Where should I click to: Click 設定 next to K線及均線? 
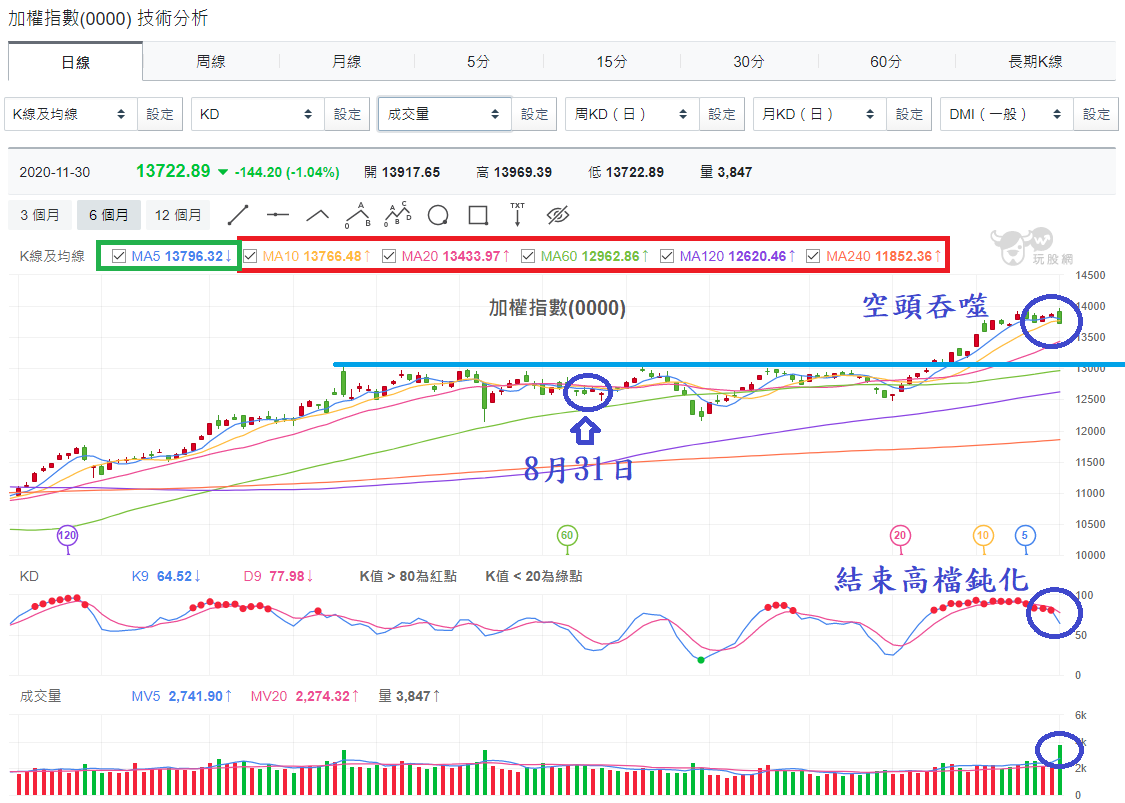point(160,114)
